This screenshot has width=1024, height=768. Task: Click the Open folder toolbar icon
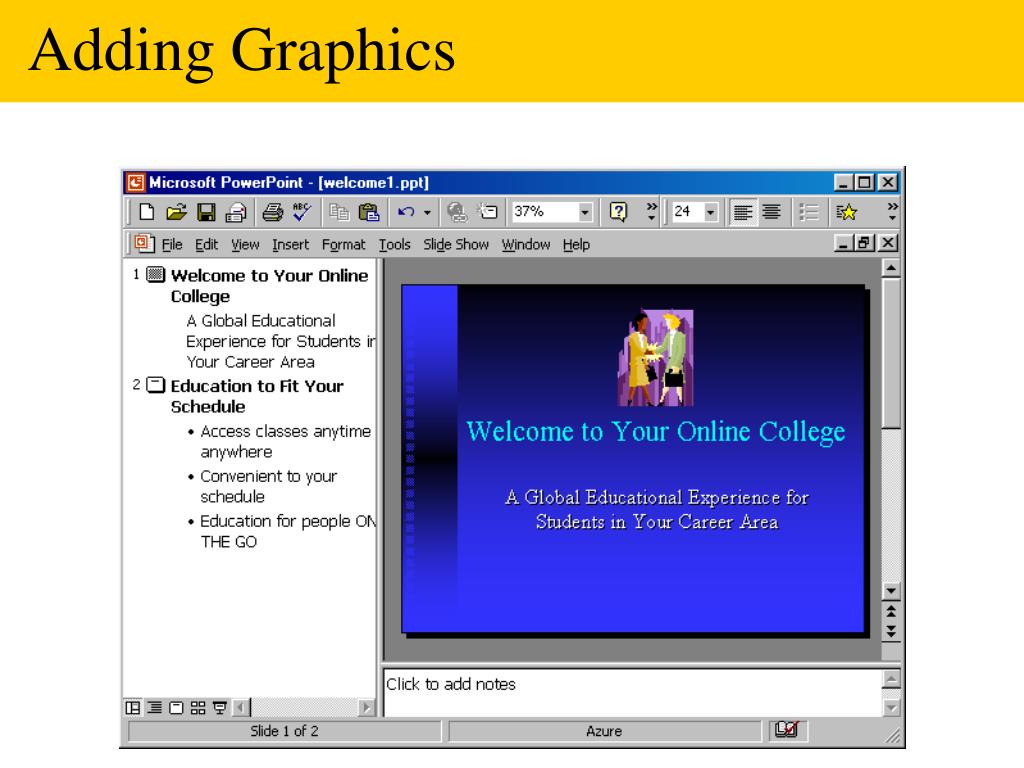click(176, 212)
